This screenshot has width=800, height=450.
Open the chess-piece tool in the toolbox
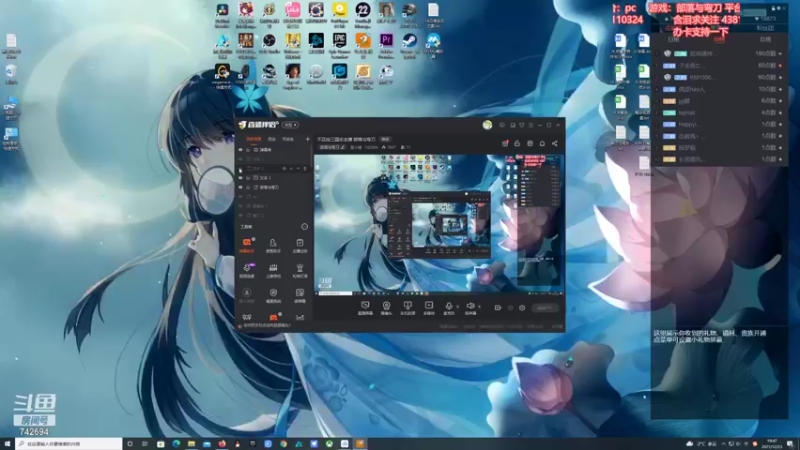(299, 270)
